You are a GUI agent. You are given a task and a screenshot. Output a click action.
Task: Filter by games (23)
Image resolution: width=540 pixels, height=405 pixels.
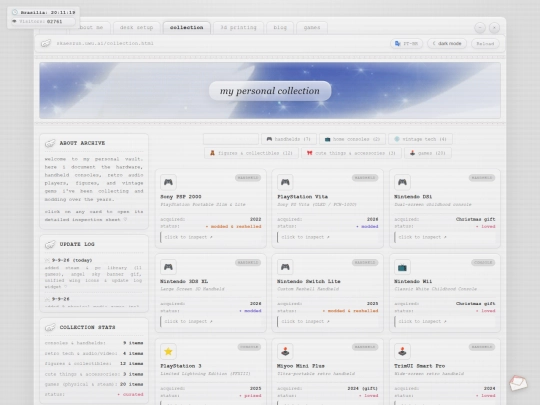[x=427, y=153]
